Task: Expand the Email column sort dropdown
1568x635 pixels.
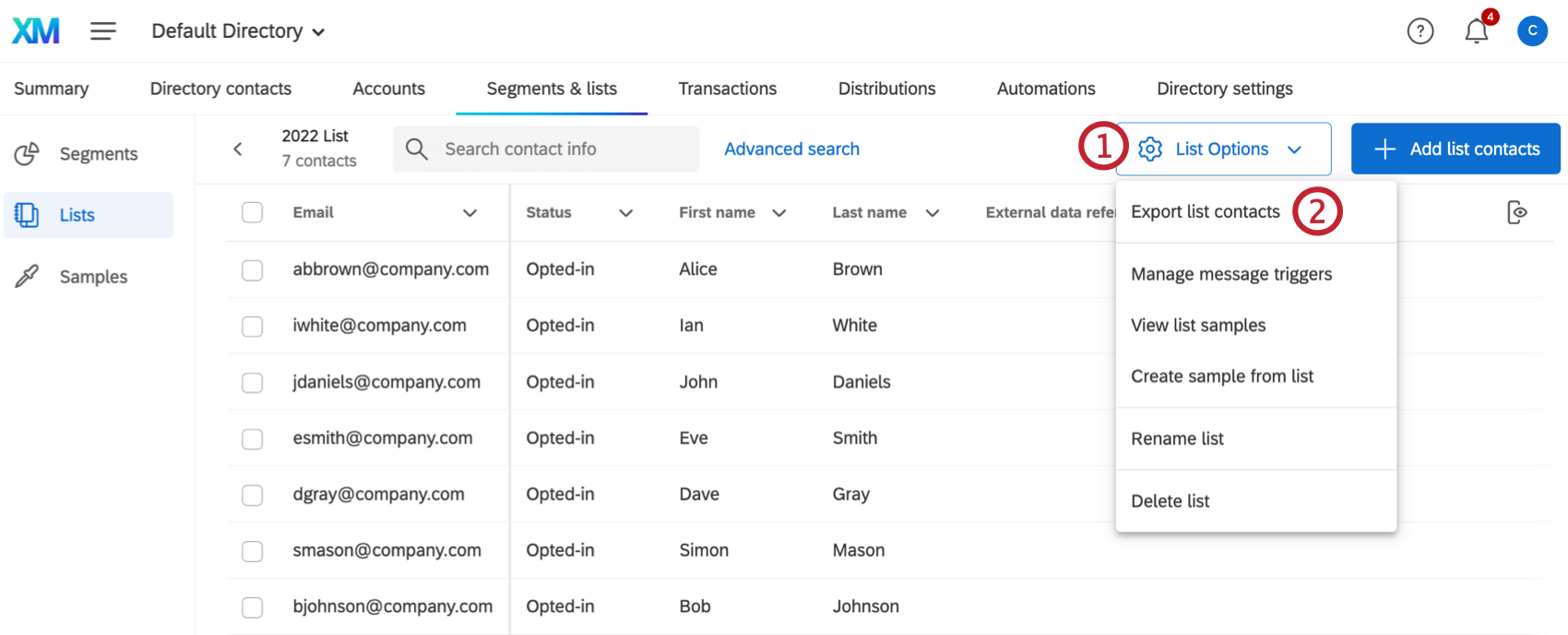Action: coord(469,213)
